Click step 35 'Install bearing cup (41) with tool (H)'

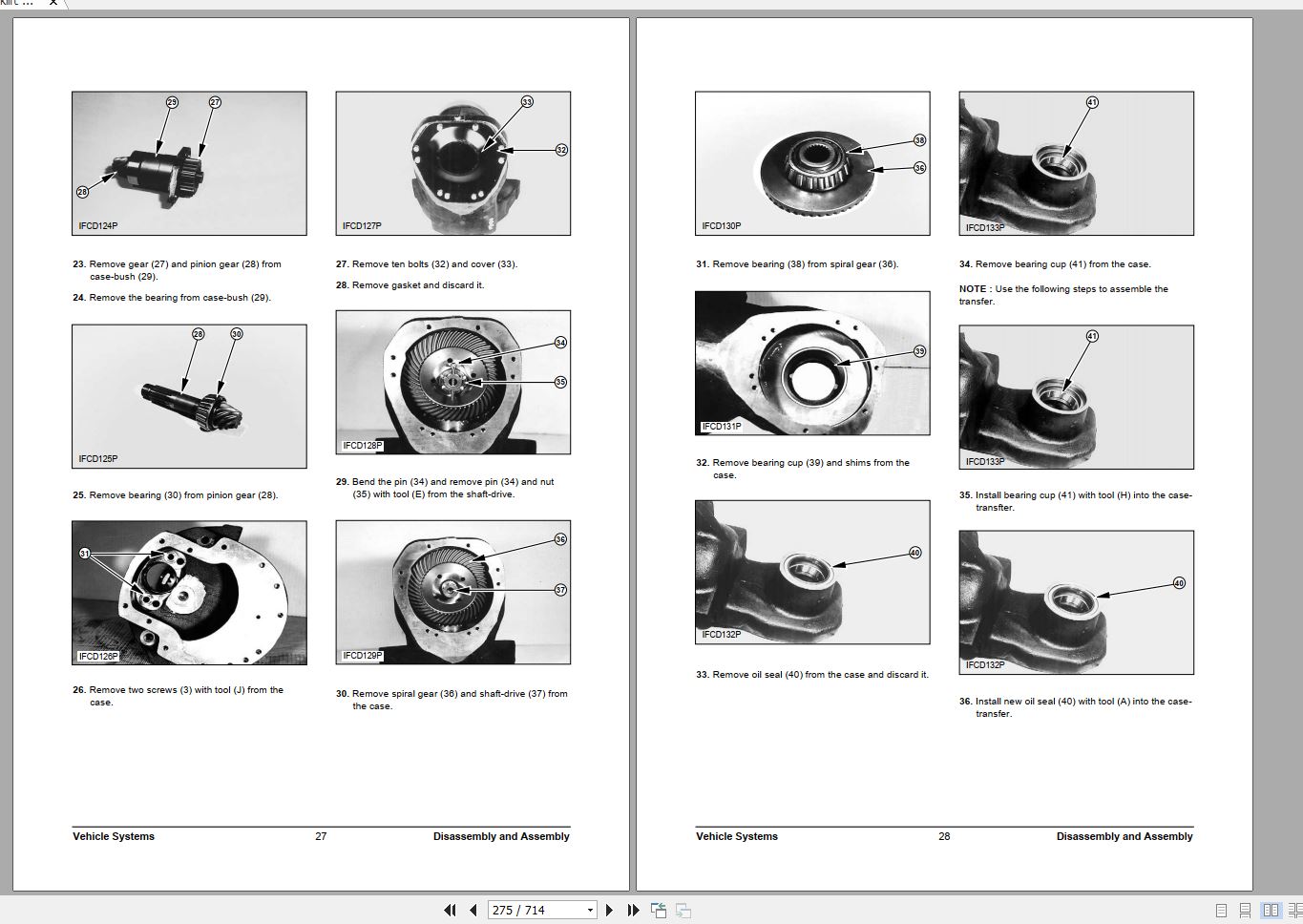coord(1076,501)
